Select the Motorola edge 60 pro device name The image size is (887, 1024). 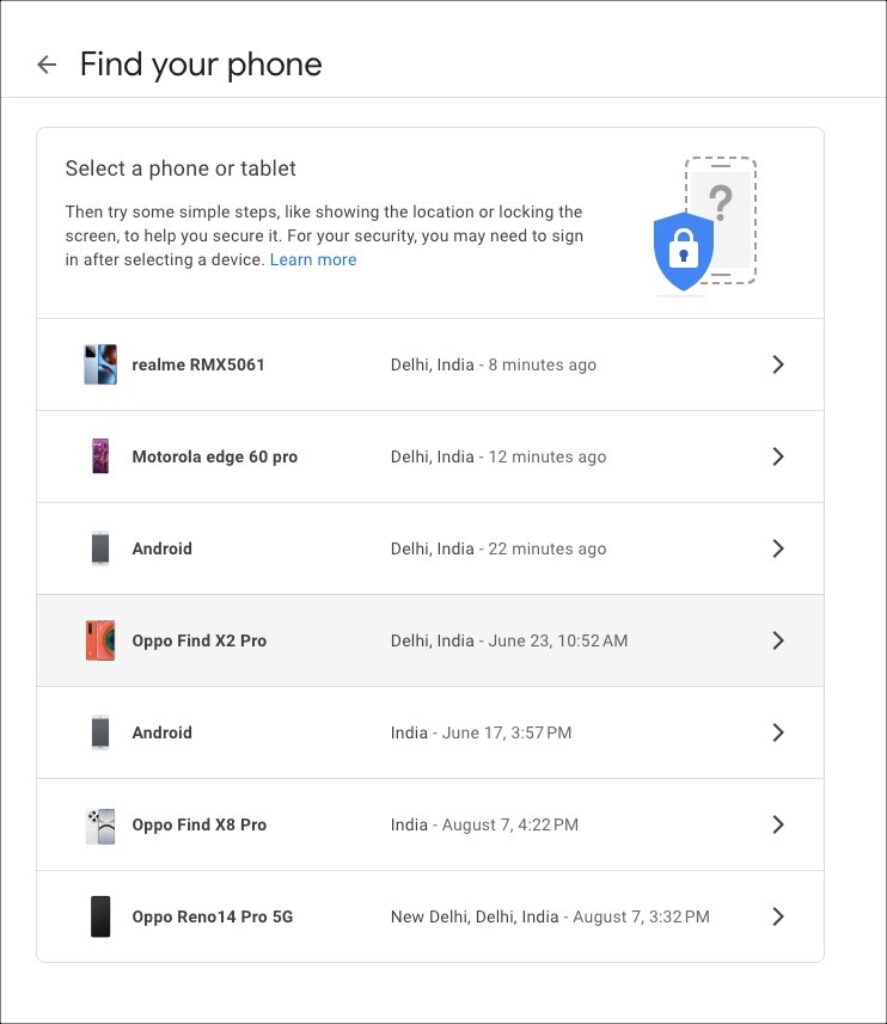click(215, 457)
